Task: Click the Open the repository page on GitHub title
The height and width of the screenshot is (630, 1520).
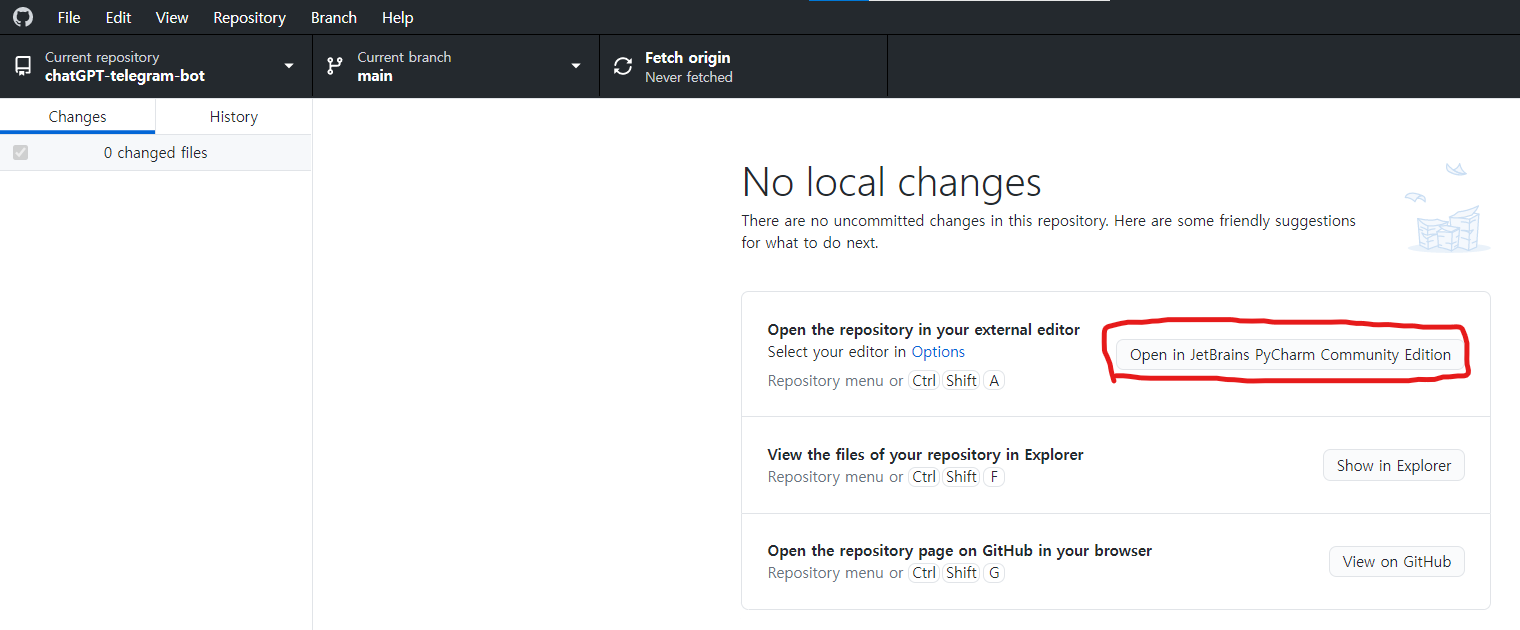Action: [960, 551]
